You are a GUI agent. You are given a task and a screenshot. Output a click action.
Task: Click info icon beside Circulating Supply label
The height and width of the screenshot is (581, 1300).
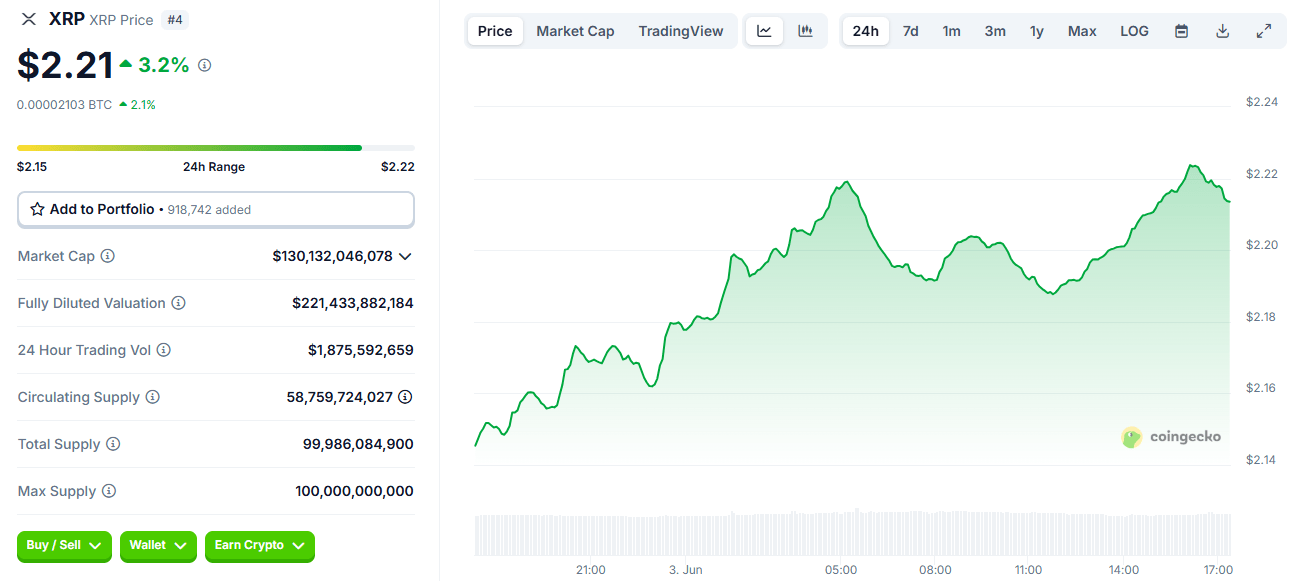click(153, 397)
